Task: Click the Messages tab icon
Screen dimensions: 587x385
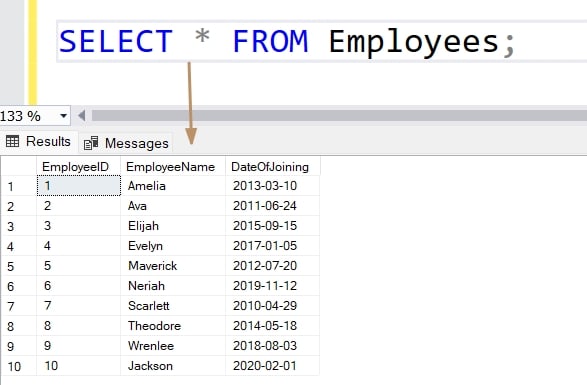Action: click(91, 143)
